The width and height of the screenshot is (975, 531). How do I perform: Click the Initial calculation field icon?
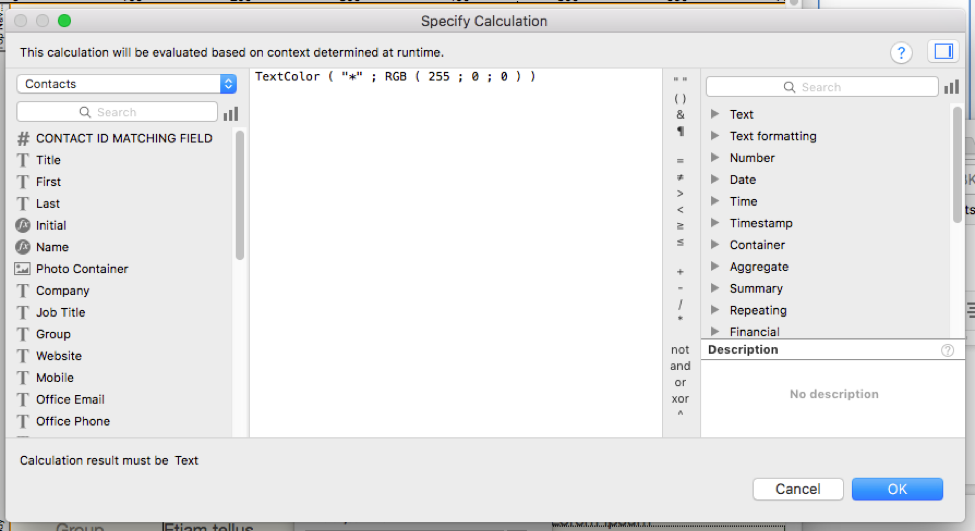coord(23,225)
